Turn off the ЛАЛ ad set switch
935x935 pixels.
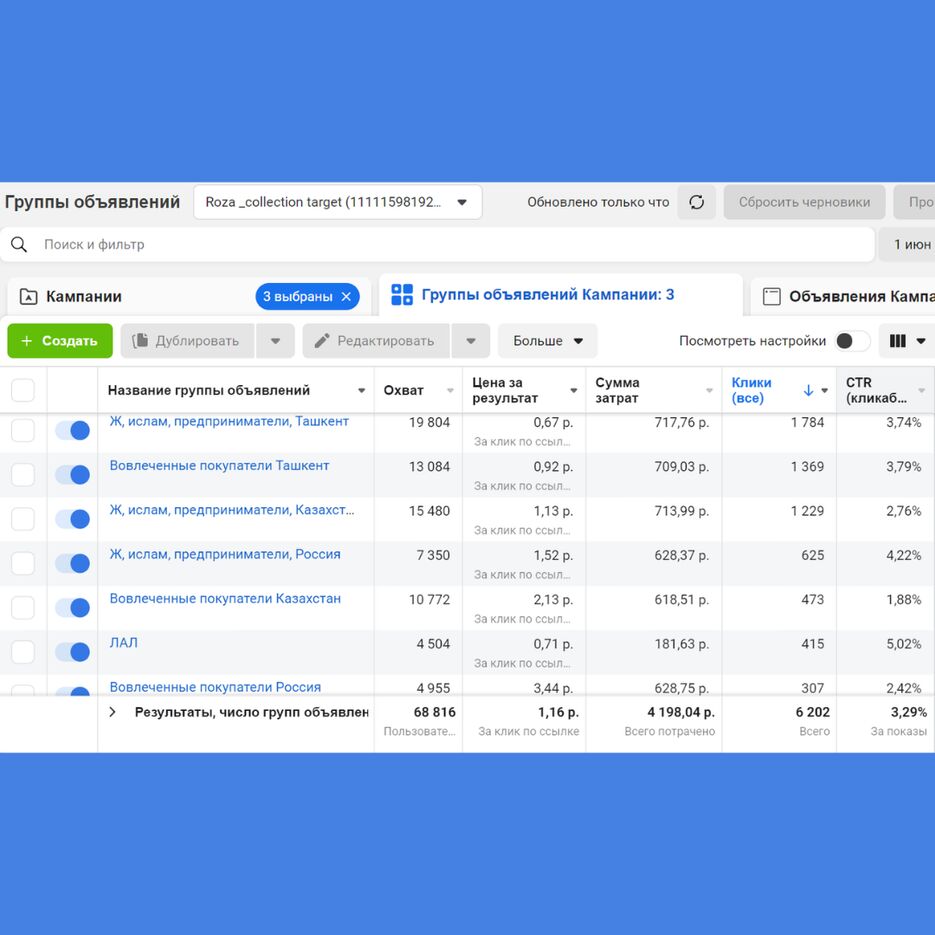(x=72, y=652)
